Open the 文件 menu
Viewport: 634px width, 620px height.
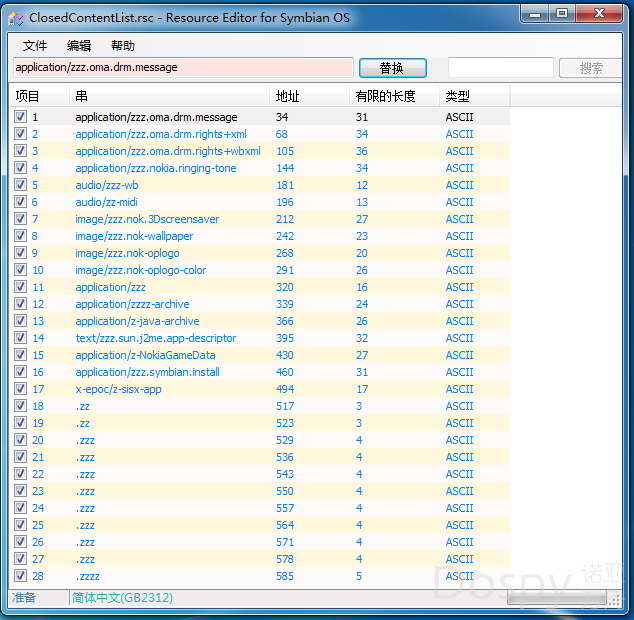(x=35, y=46)
